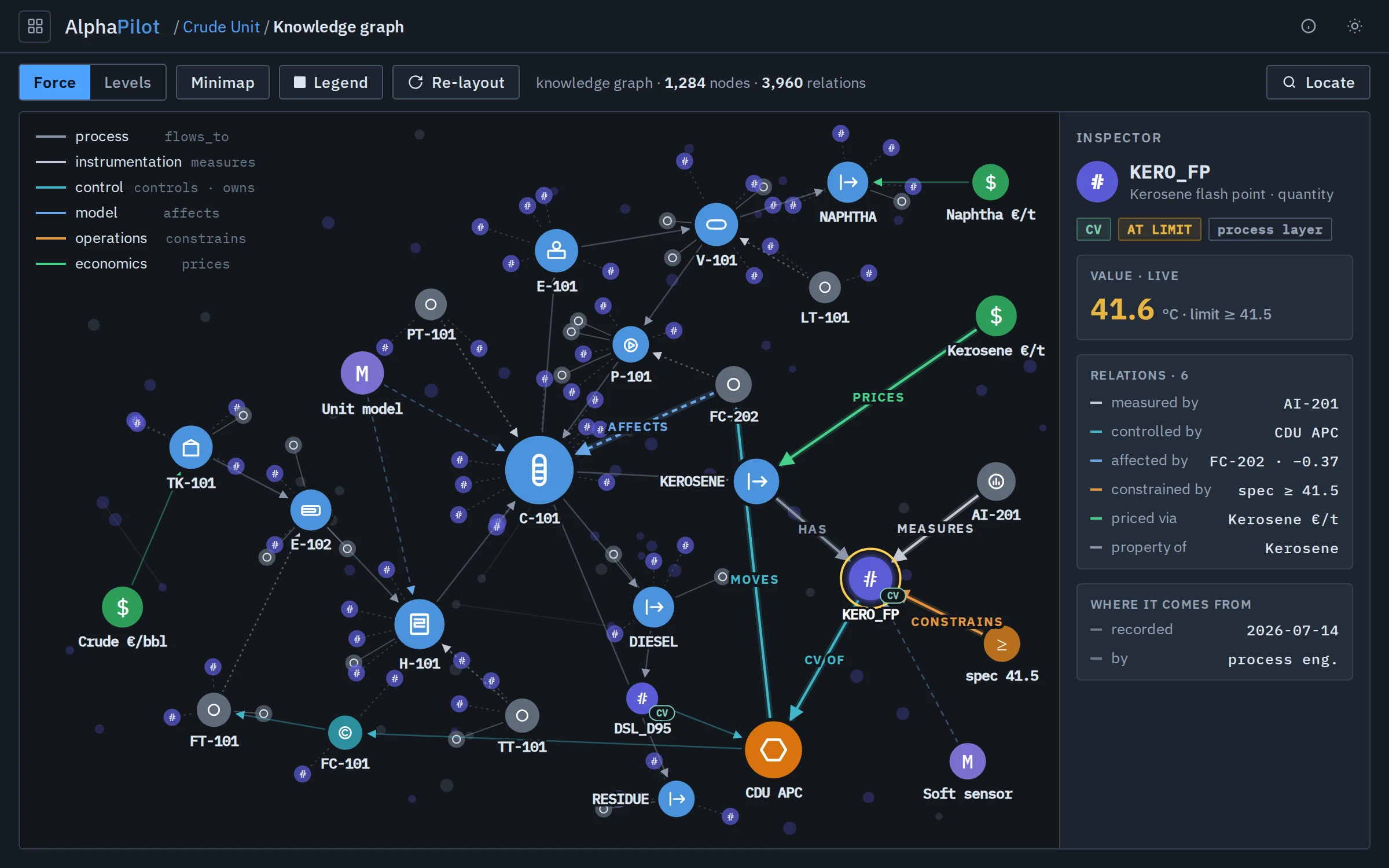Switch to Levels layout mode
Viewport: 1389px width, 868px height.
pos(127,82)
